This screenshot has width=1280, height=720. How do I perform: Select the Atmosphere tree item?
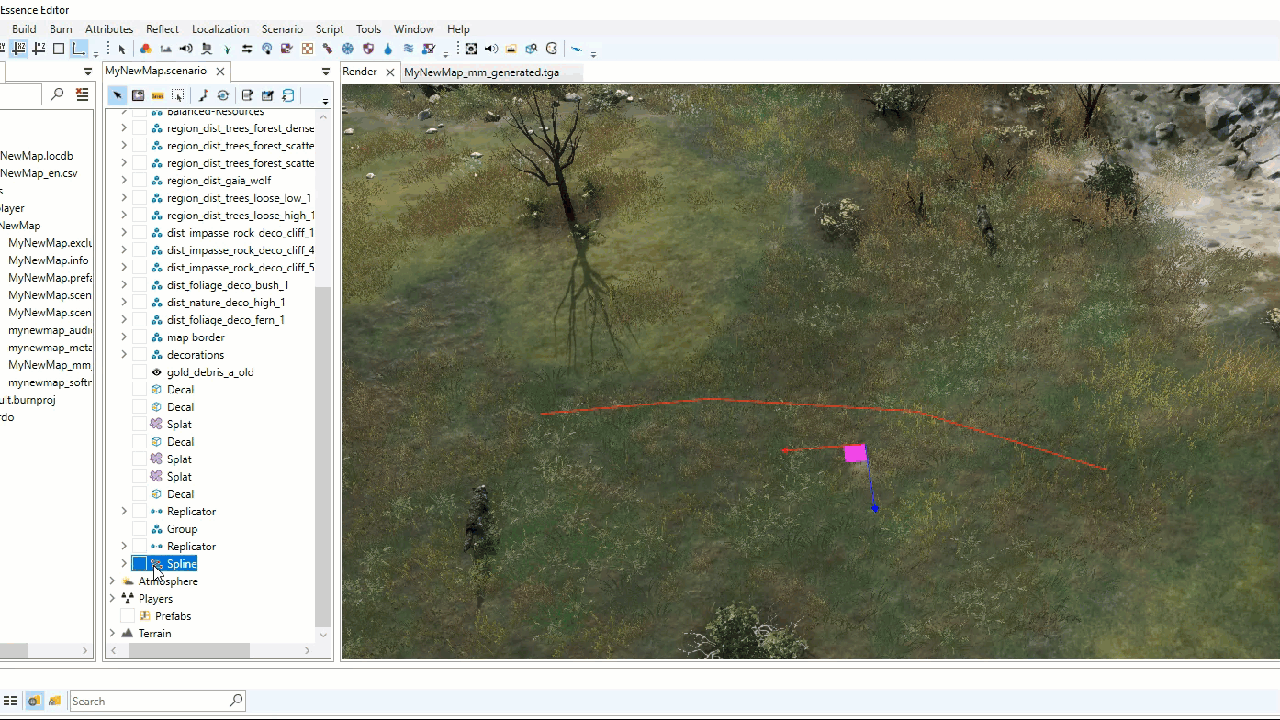(x=168, y=581)
